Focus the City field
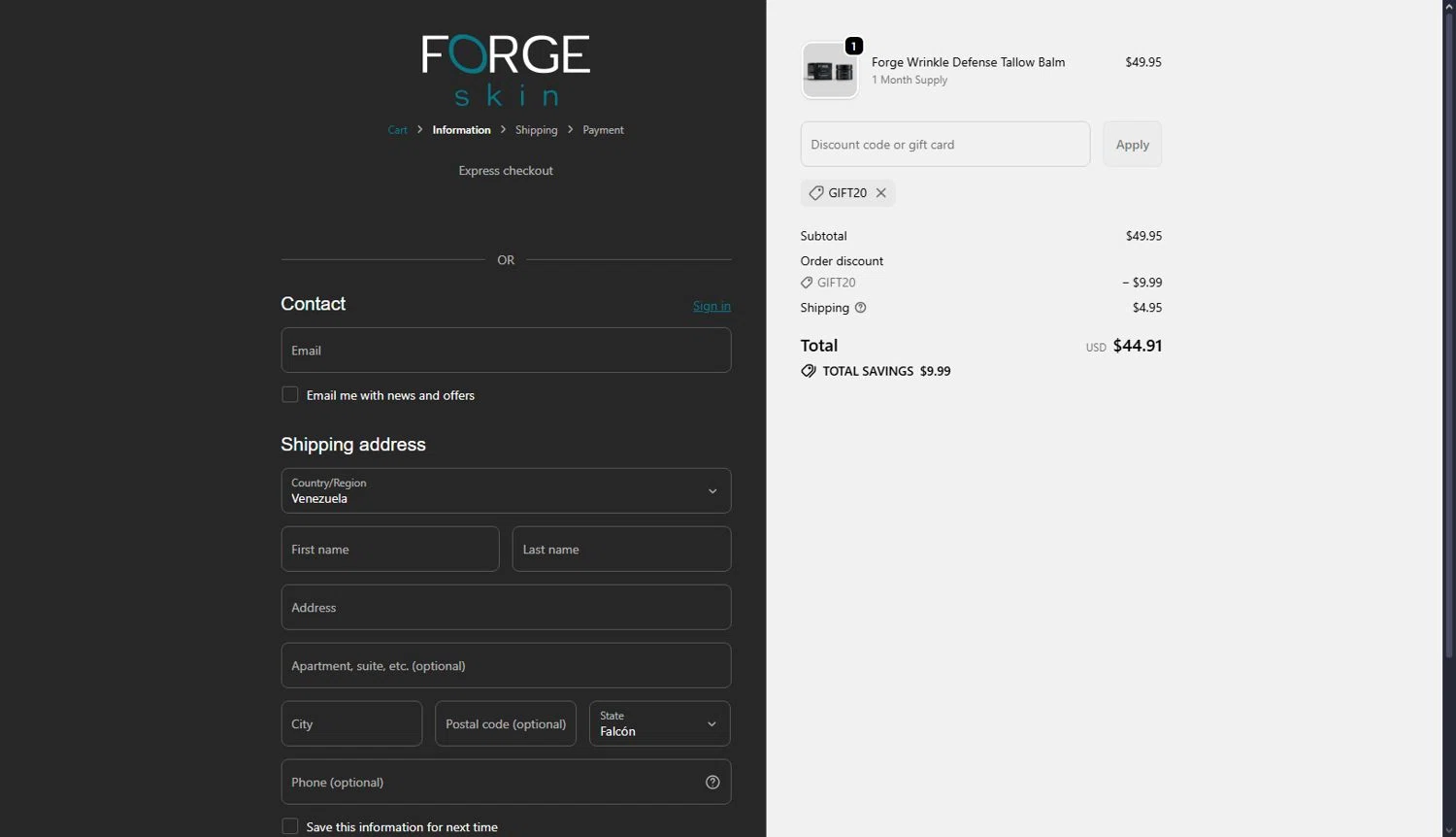Viewport: 1456px width, 837px height. pos(351,724)
